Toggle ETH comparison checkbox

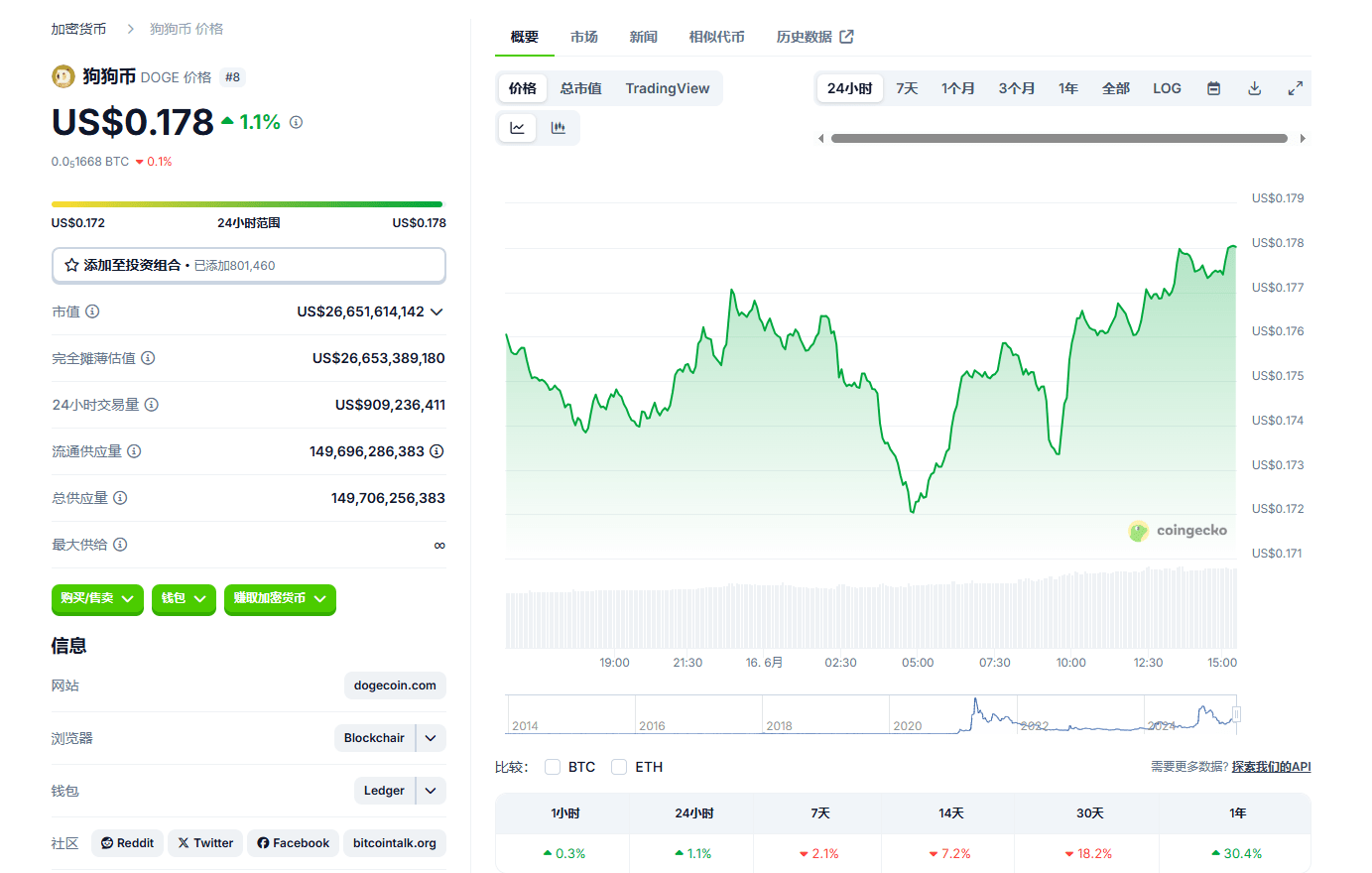(x=619, y=767)
